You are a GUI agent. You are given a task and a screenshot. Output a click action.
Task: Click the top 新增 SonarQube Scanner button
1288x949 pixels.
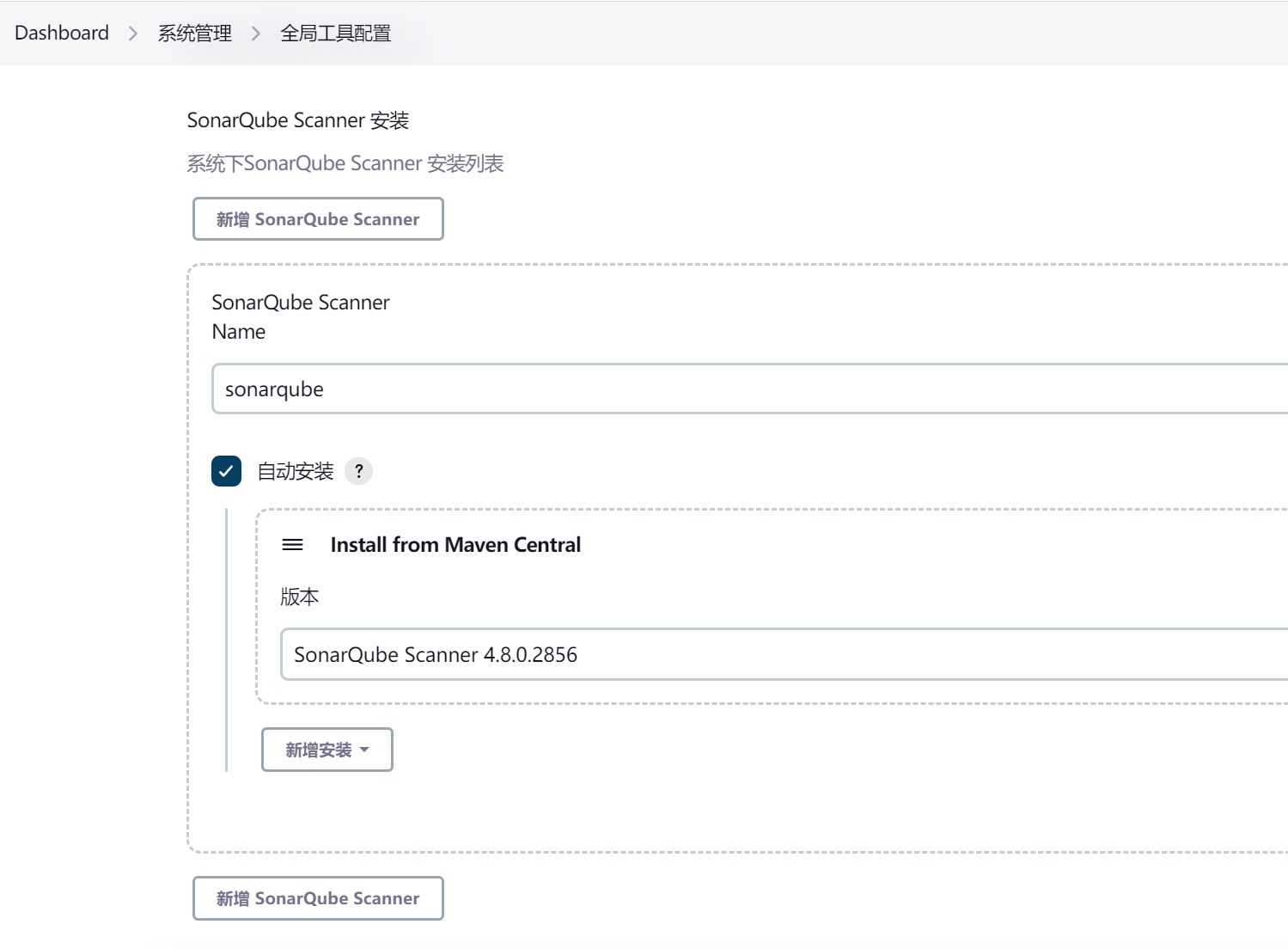(x=318, y=219)
